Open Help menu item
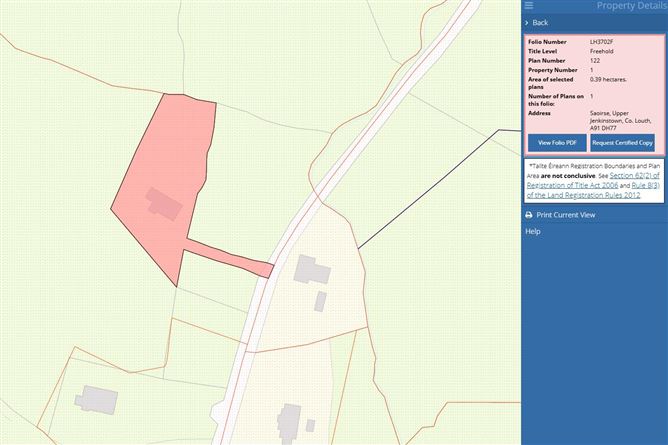This screenshot has width=668, height=445. click(x=533, y=231)
